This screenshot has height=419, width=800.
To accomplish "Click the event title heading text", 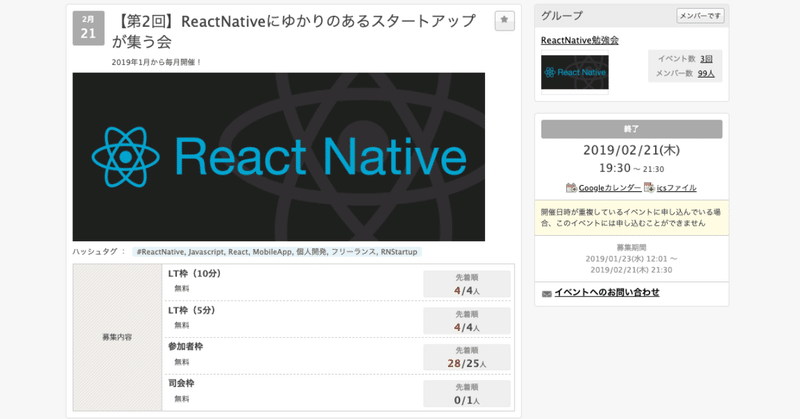I will pos(294,31).
